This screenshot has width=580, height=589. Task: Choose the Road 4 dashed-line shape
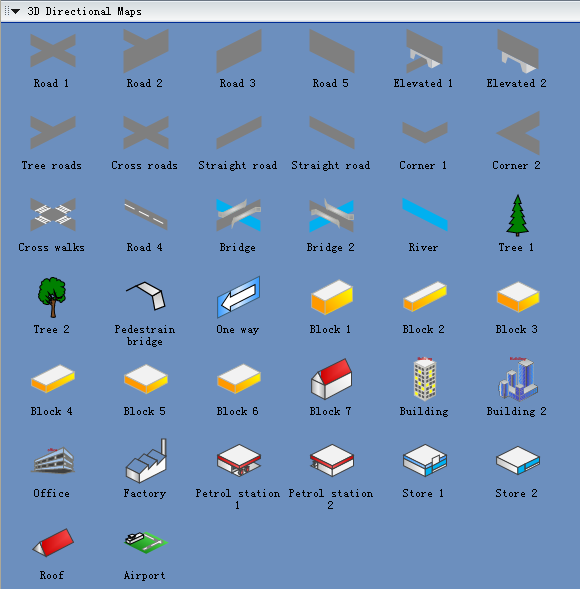click(x=146, y=214)
